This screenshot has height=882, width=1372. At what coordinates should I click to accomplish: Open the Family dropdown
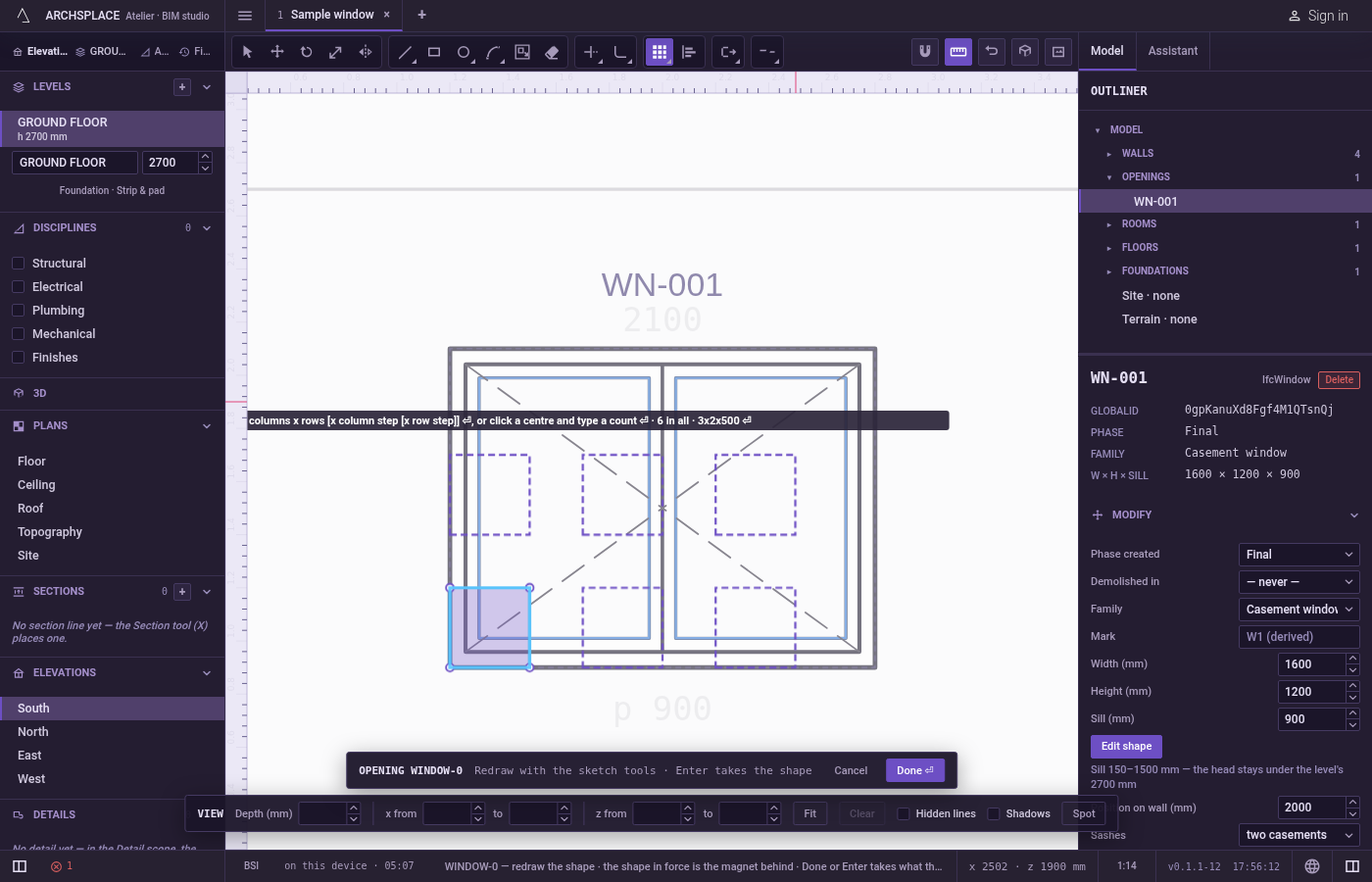pos(1298,610)
